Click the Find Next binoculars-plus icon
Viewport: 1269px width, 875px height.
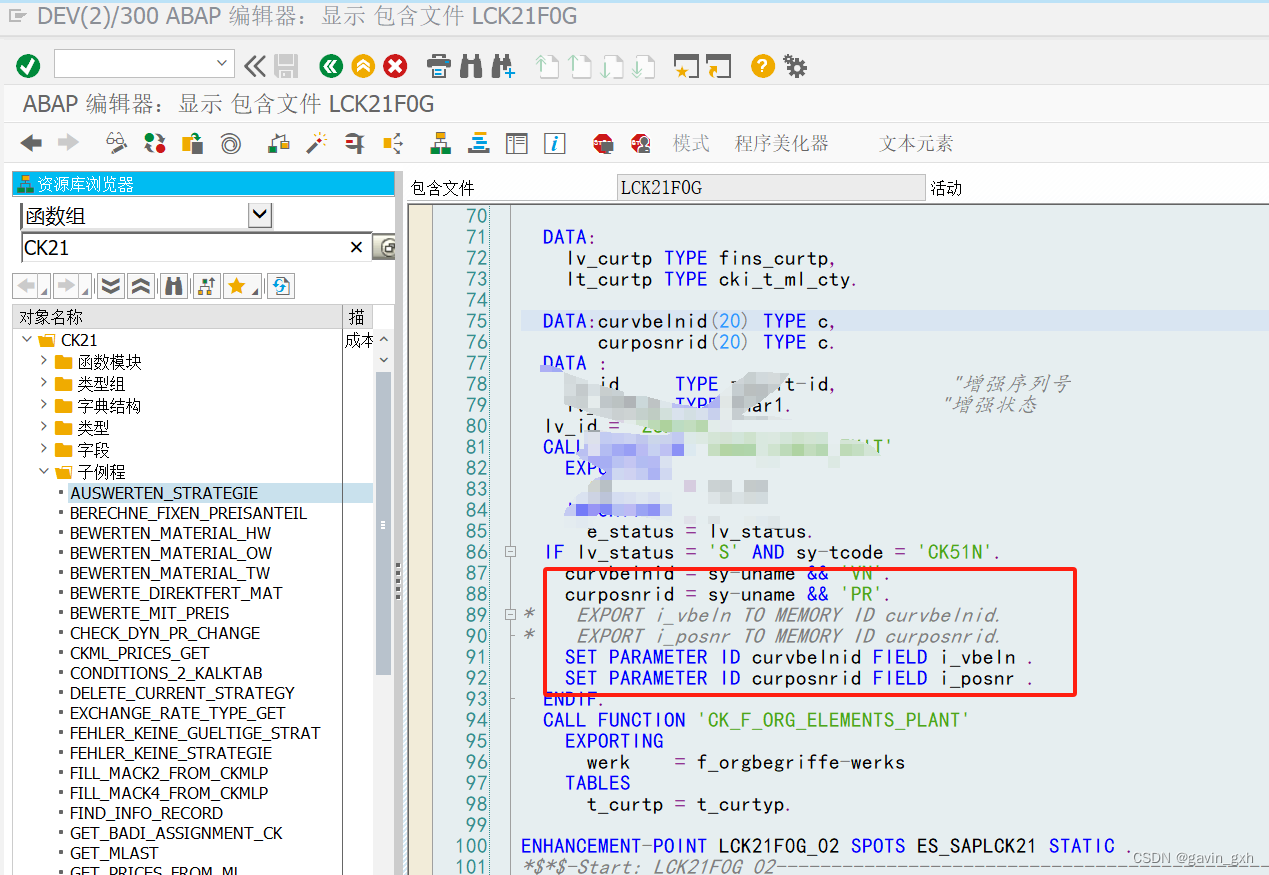pos(503,66)
